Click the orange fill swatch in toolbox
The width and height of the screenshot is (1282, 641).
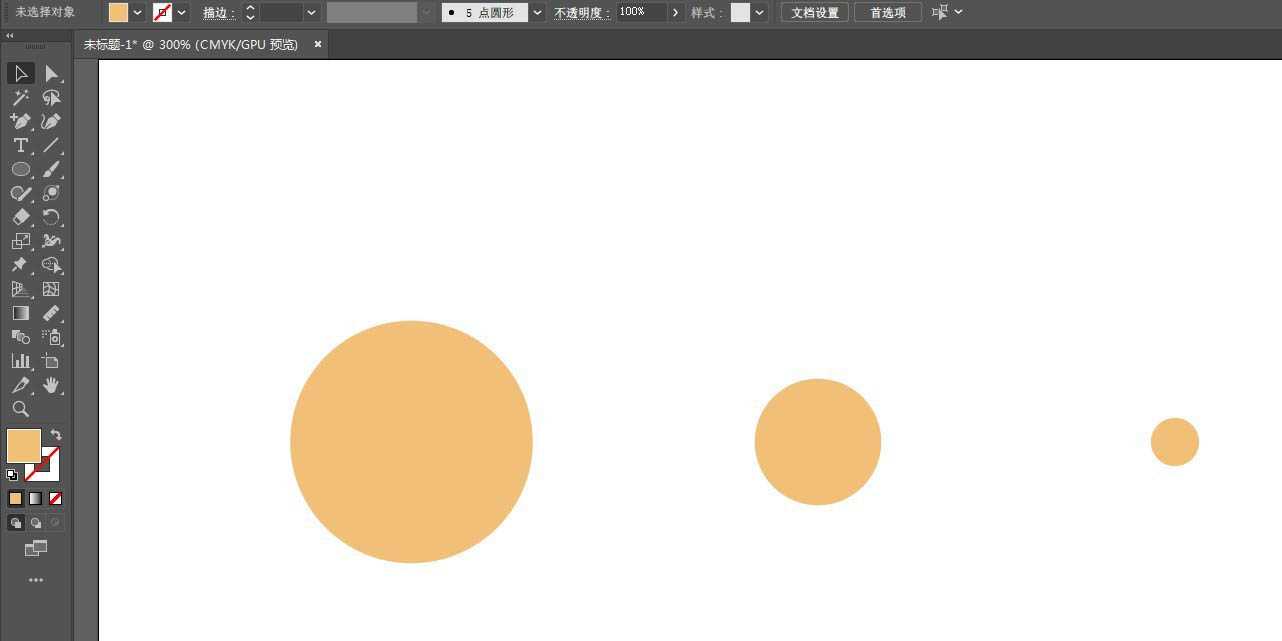[23, 445]
